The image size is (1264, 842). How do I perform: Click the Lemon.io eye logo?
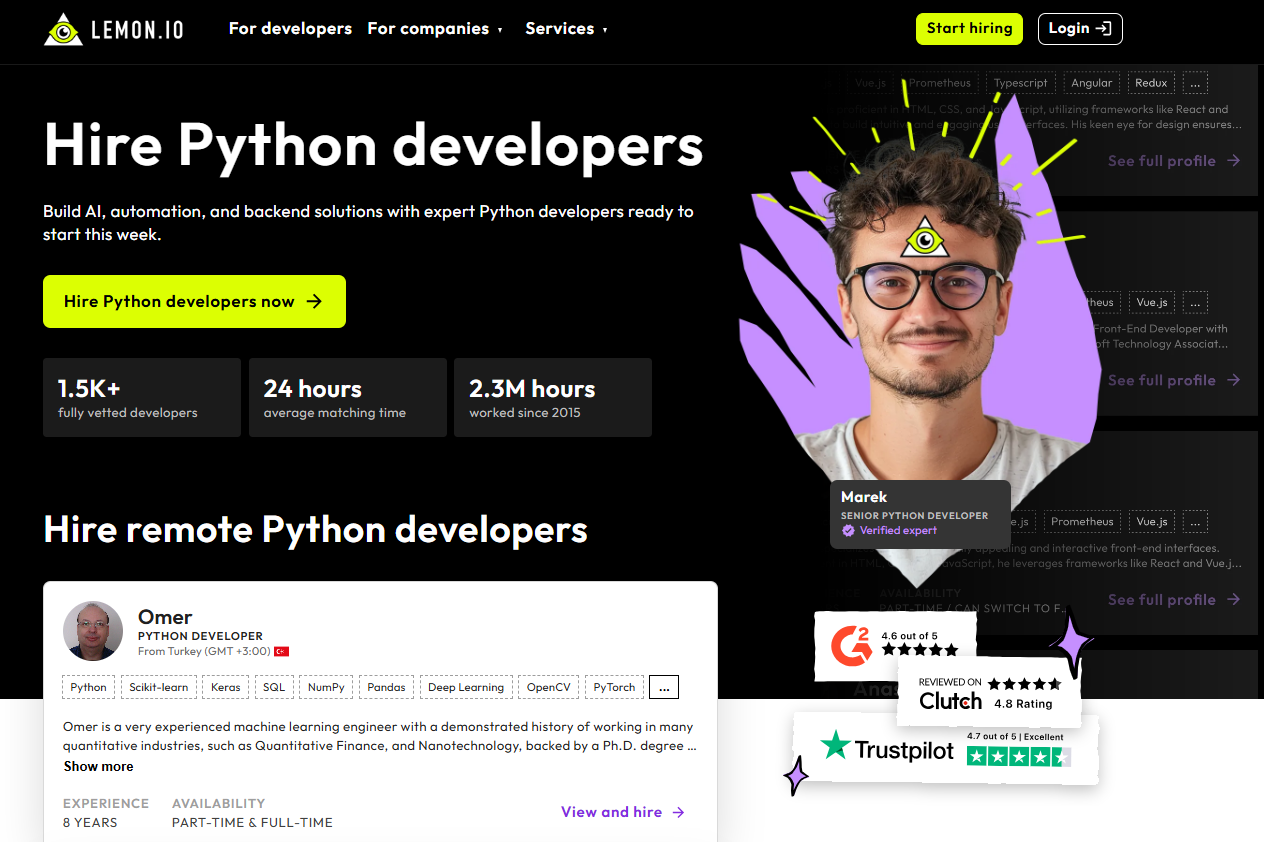coord(64,29)
